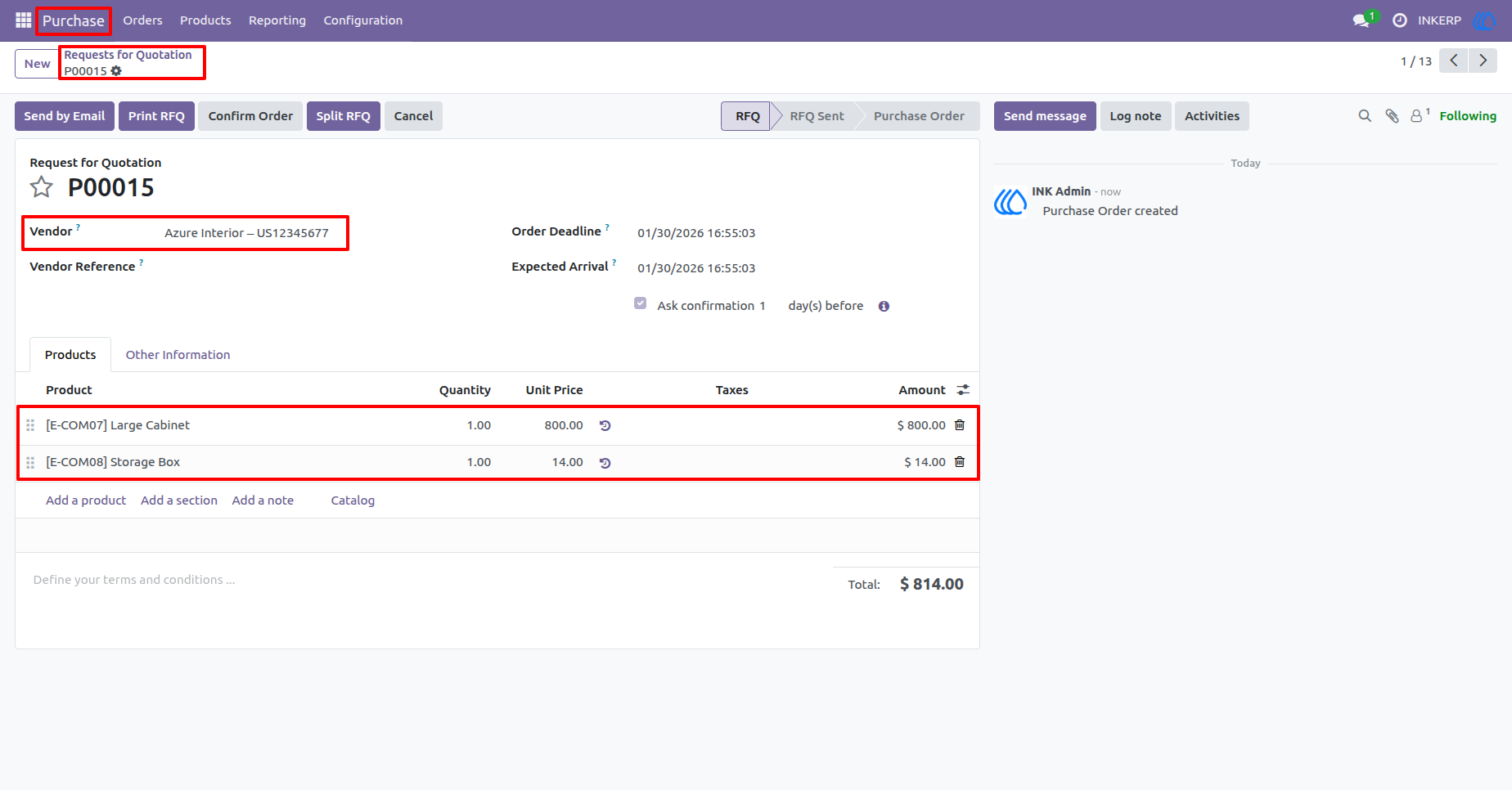
Task: Open the Configuration menu
Action: click(x=363, y=20)
